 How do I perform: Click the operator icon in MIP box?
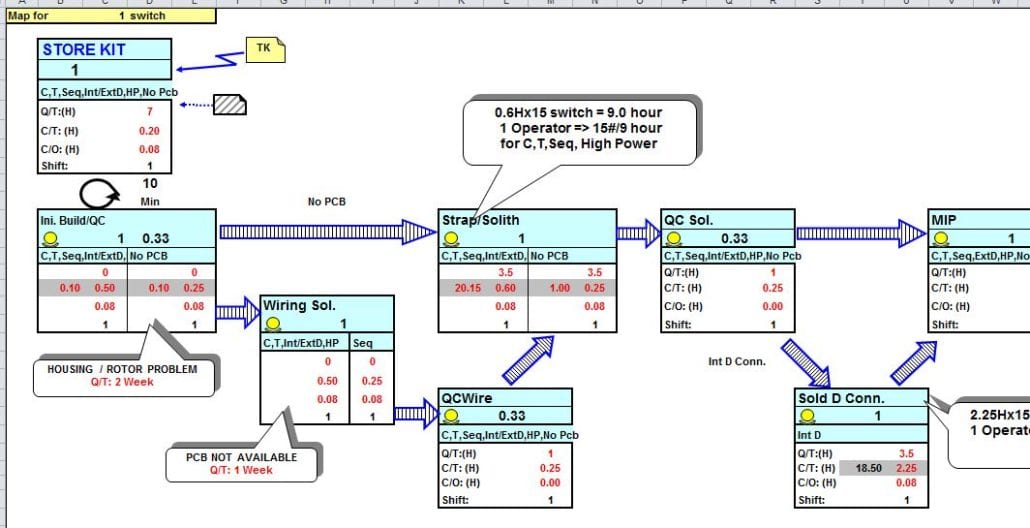coord(943,238)
